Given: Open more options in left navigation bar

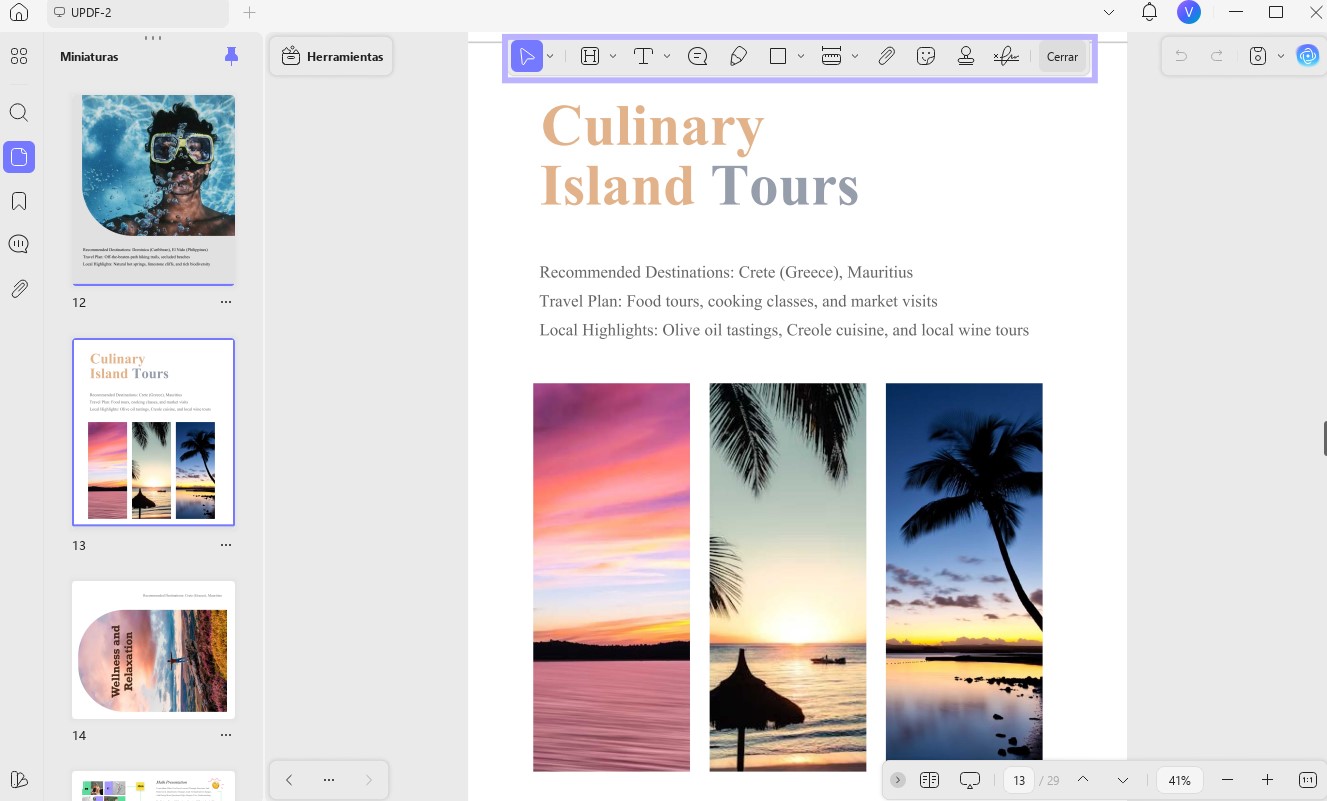Looking at the screenshot, I should pos(329,780).
